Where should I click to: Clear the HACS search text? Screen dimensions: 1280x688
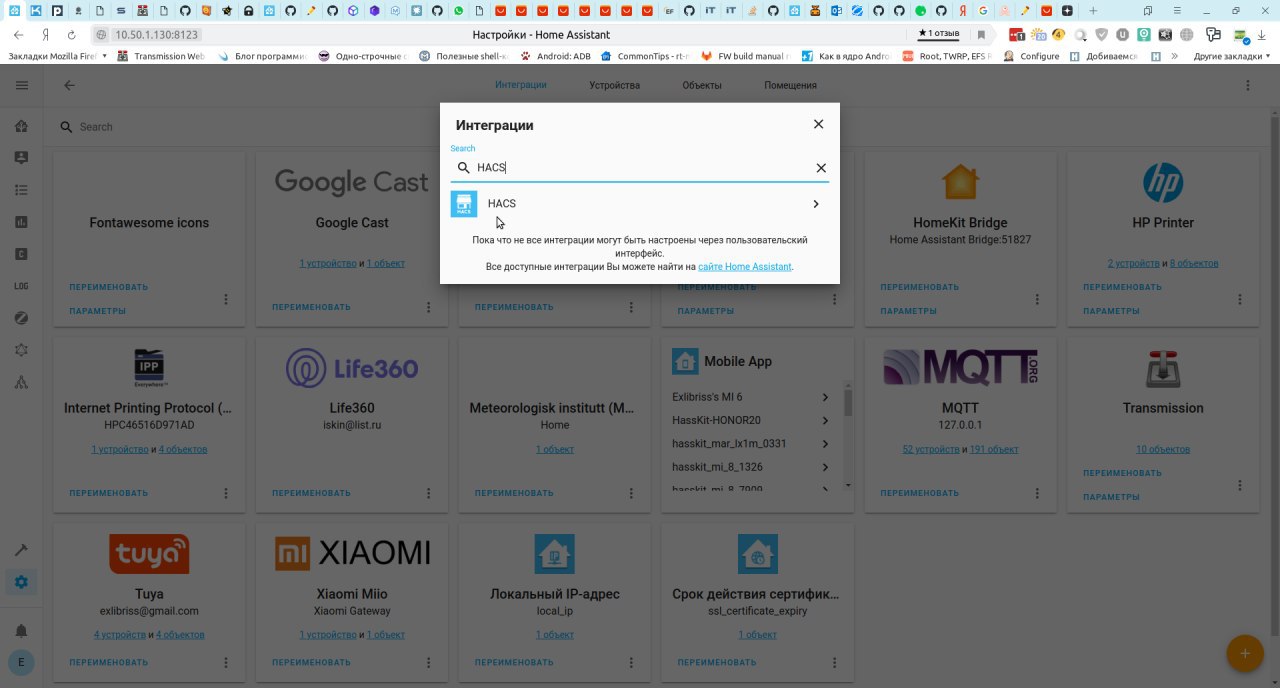coord(821,168)
